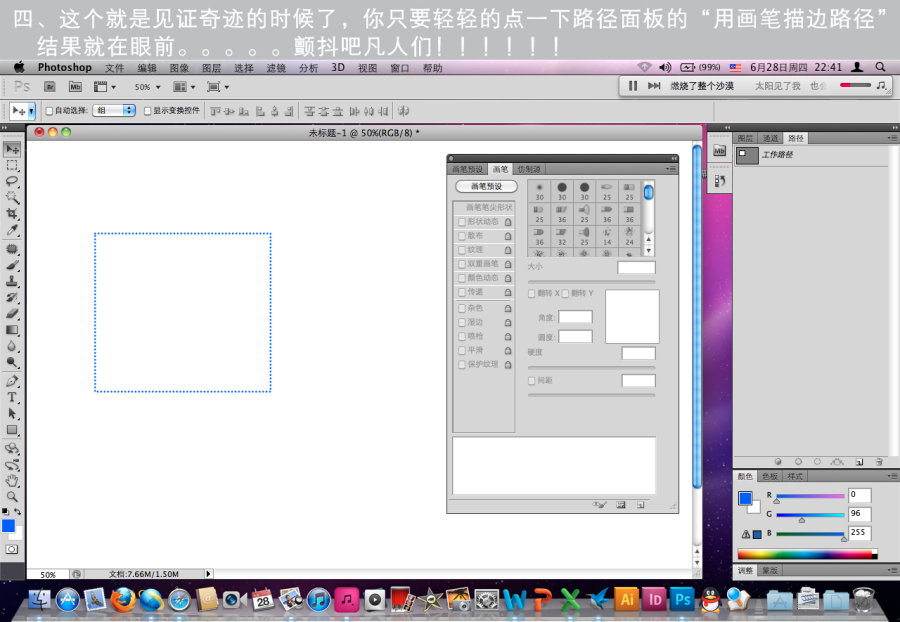The height and width of the screenshot is (622, 900).
Task: Select the Gradient tool
Action: click(x=12, y=330)
